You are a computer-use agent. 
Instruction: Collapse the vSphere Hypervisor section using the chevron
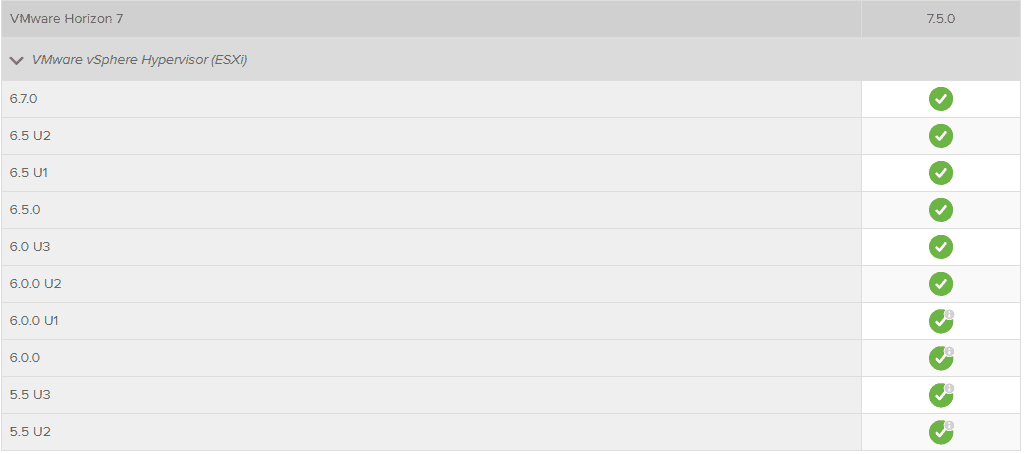[x=16, y=60]
